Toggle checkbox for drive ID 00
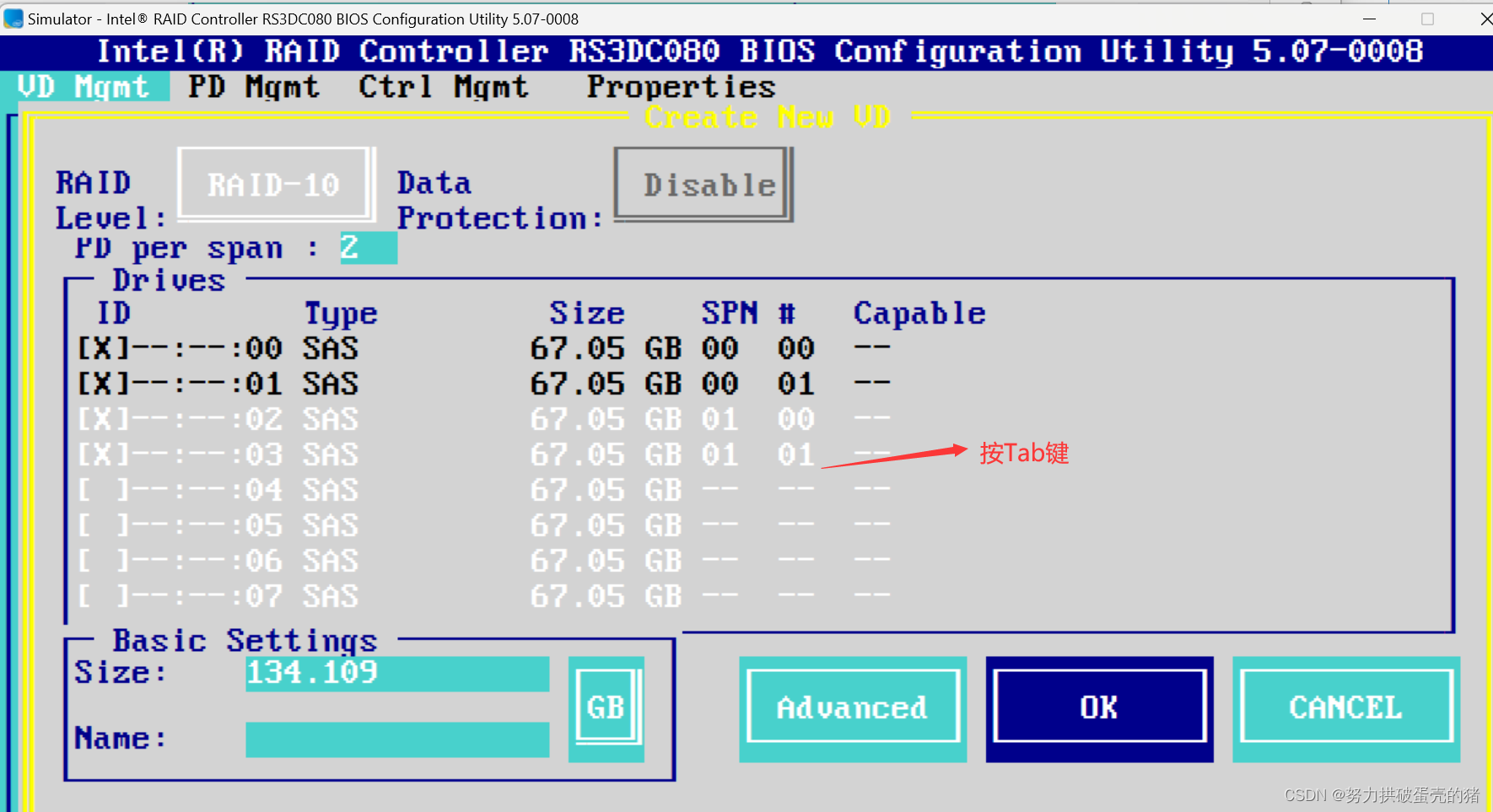The width and height of the screenshot is (1493, 812). (104, 347)
